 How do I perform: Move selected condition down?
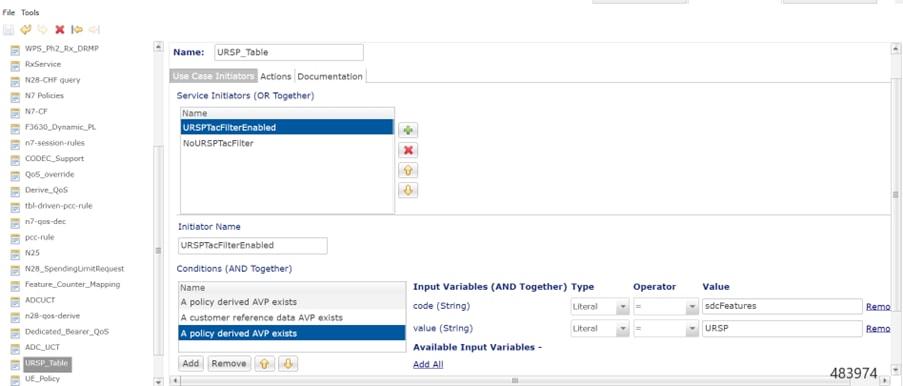[x=288, y=364]
